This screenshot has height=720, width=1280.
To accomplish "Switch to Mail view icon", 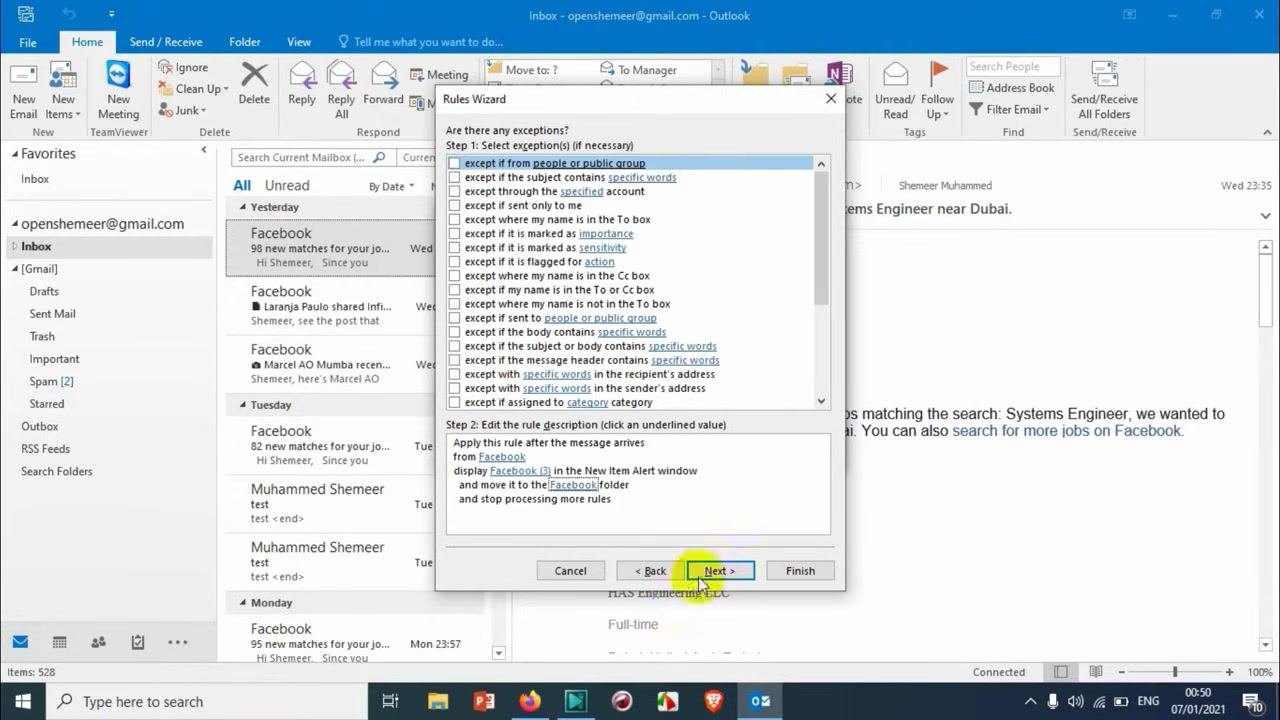I will tap(20, 642).
